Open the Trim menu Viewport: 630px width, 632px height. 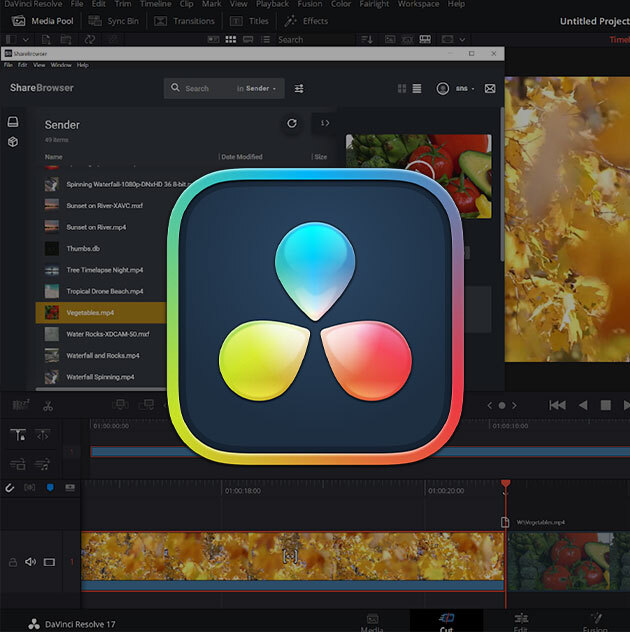tap(123, 4)
